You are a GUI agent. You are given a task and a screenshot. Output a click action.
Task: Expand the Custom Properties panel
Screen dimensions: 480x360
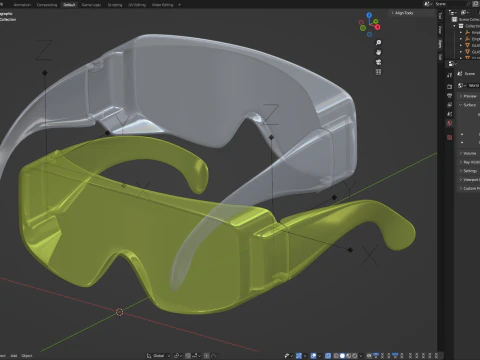(469, 188)
